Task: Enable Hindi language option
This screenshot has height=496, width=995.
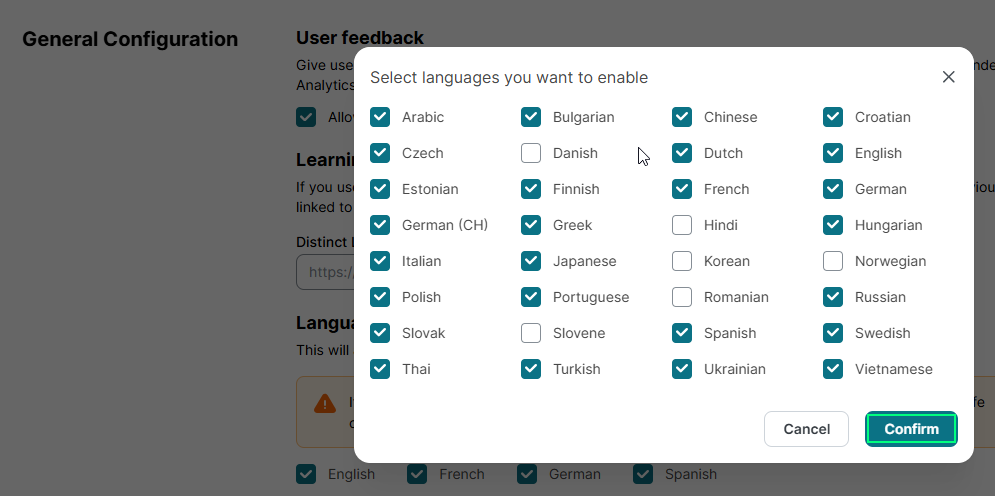Action: point(682,225)
